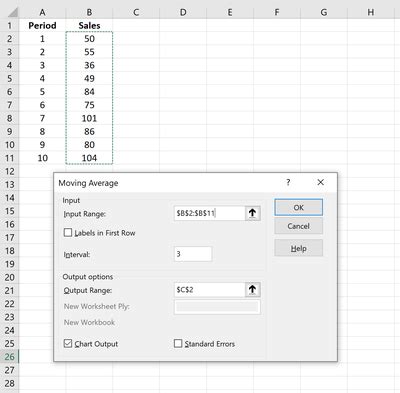
Task: Select row 12 header
Action: click(x=9, y=171)
